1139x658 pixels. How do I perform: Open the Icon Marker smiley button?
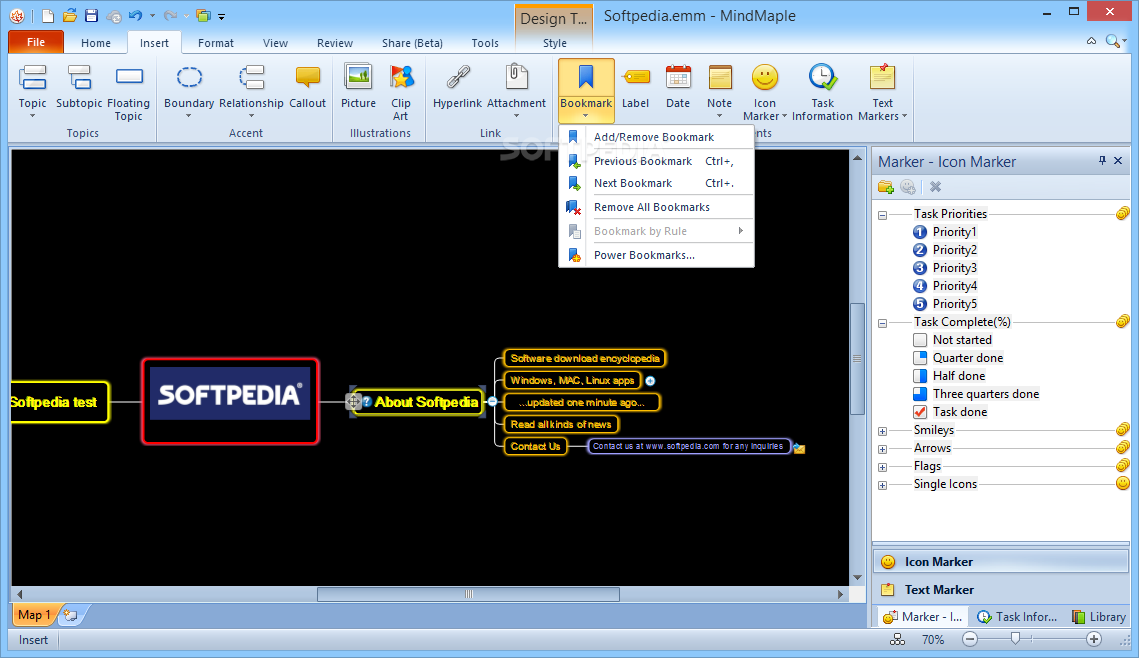point(765,78)
